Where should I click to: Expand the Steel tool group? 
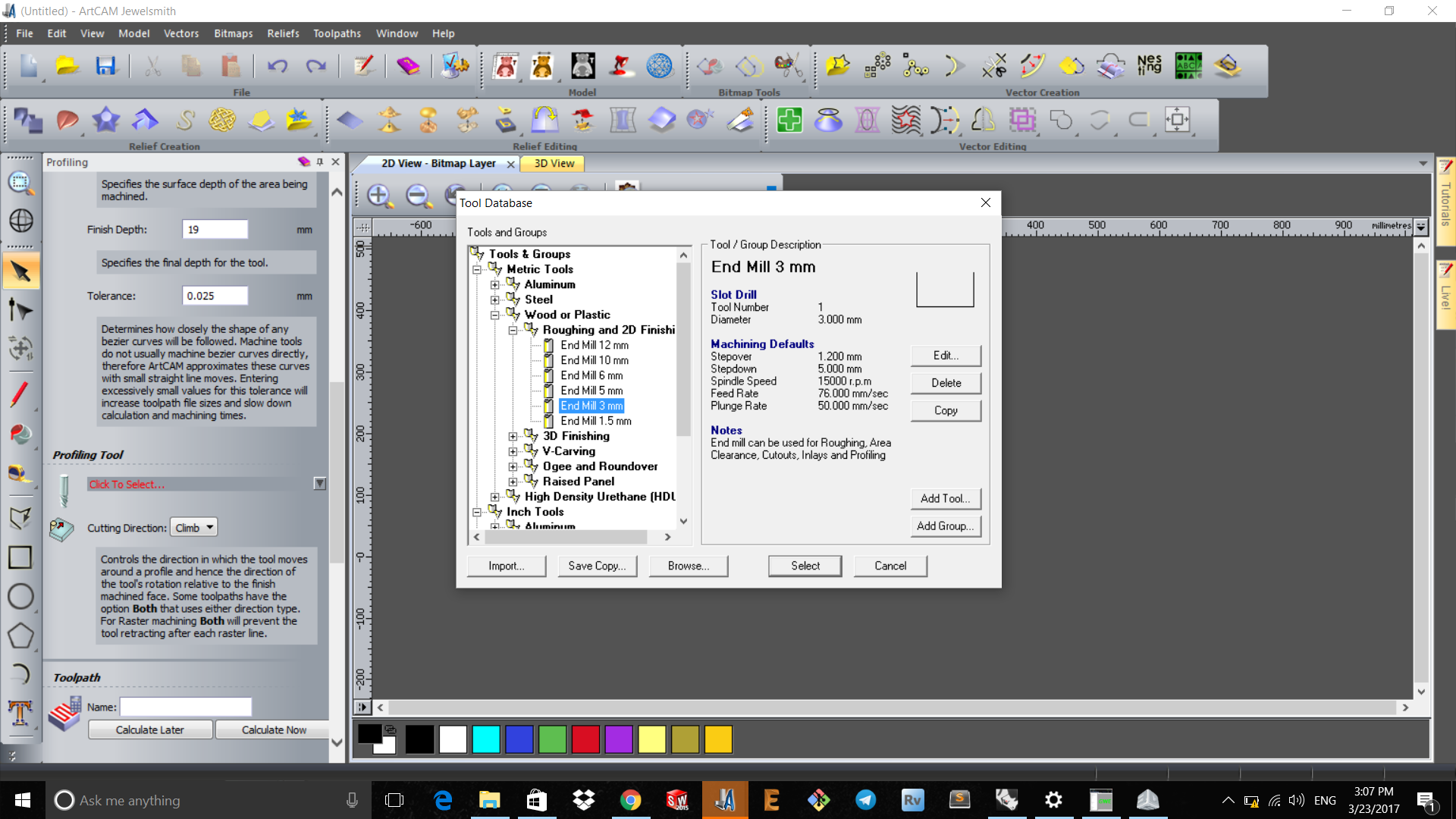[494, 300]
